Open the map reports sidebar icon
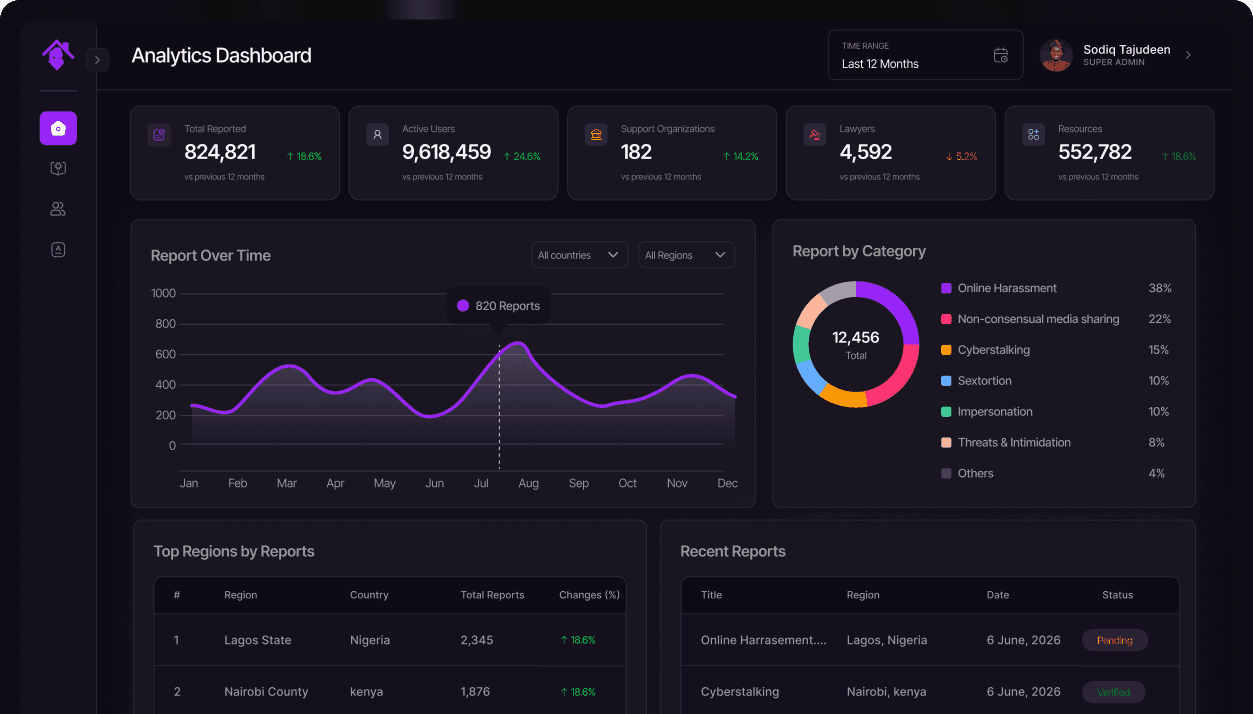Screen dimensions: 1253x714 [x=58, y=169]
